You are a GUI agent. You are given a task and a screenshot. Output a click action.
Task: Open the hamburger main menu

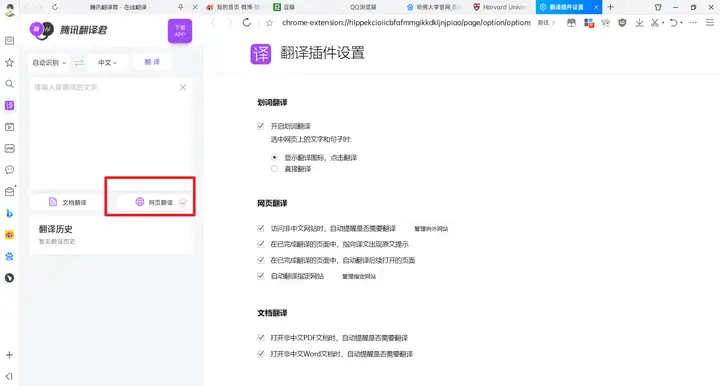709,22
